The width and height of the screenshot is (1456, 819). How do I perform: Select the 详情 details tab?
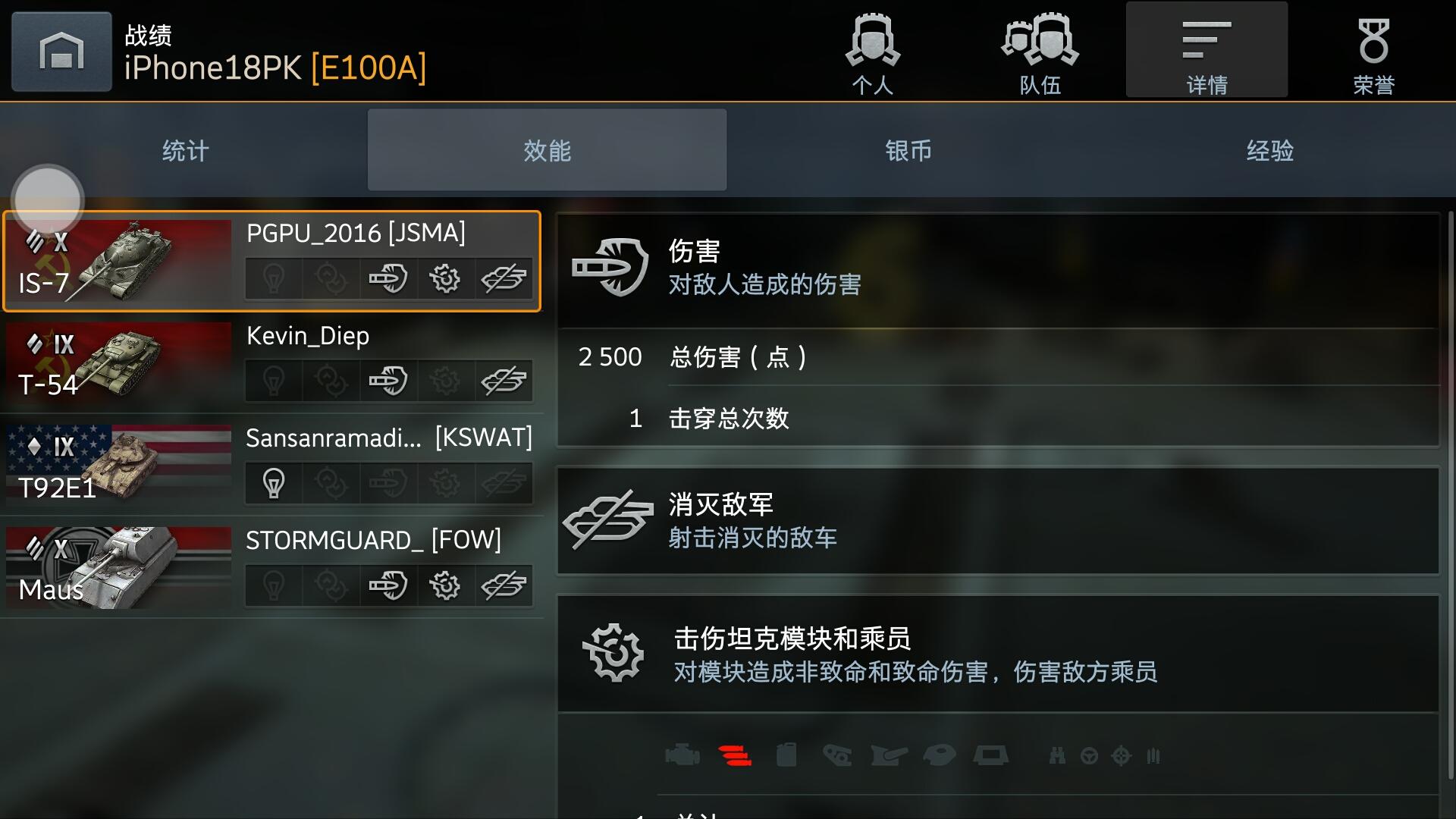pos(1207,49)
